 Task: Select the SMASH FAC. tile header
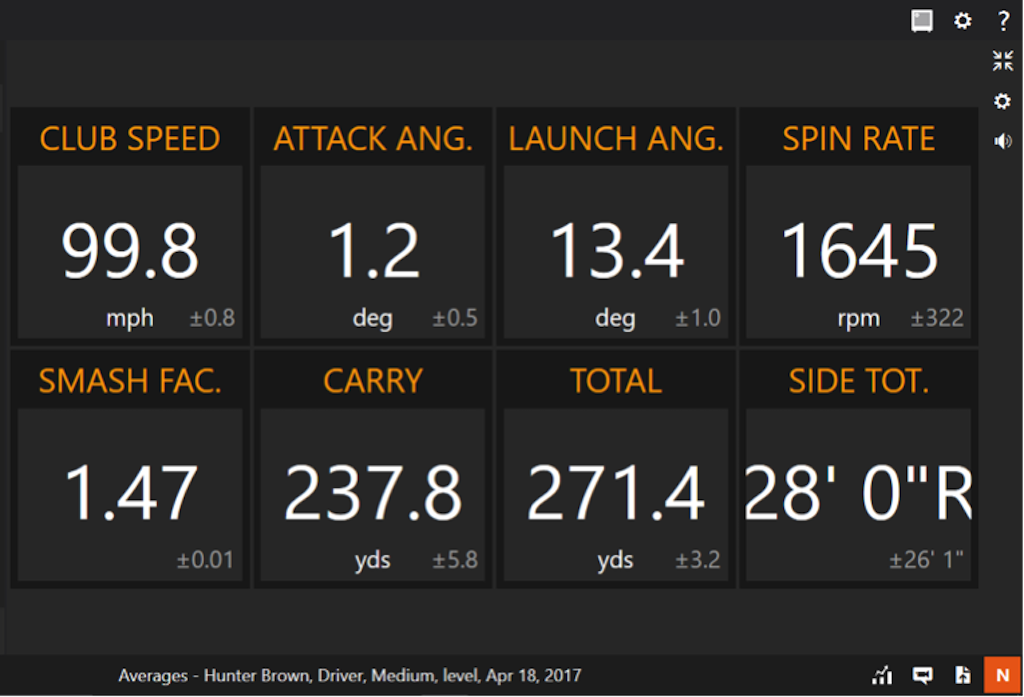130,381
